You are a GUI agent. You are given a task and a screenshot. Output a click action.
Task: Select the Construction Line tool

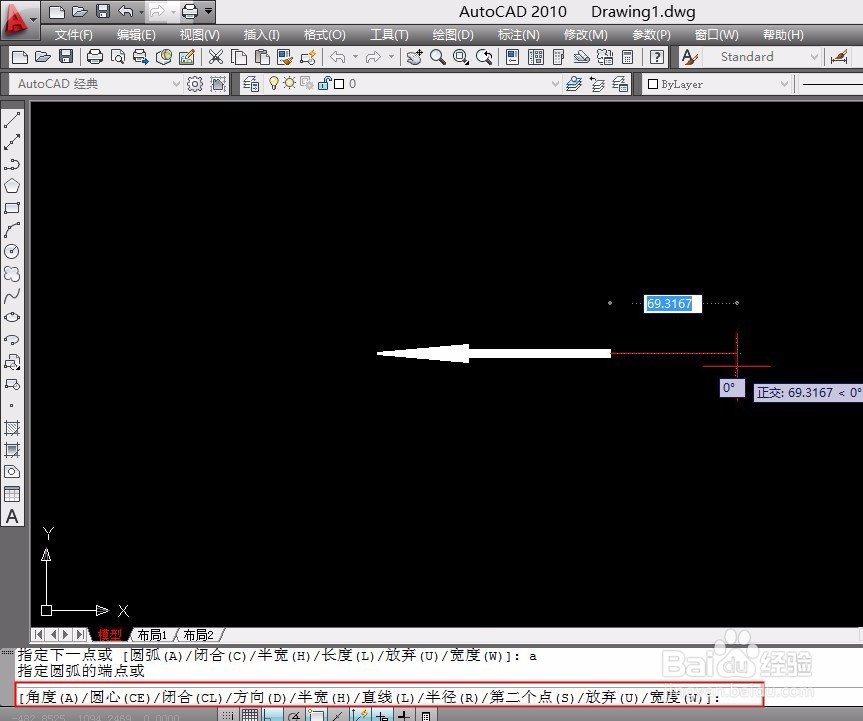(12, 142)
